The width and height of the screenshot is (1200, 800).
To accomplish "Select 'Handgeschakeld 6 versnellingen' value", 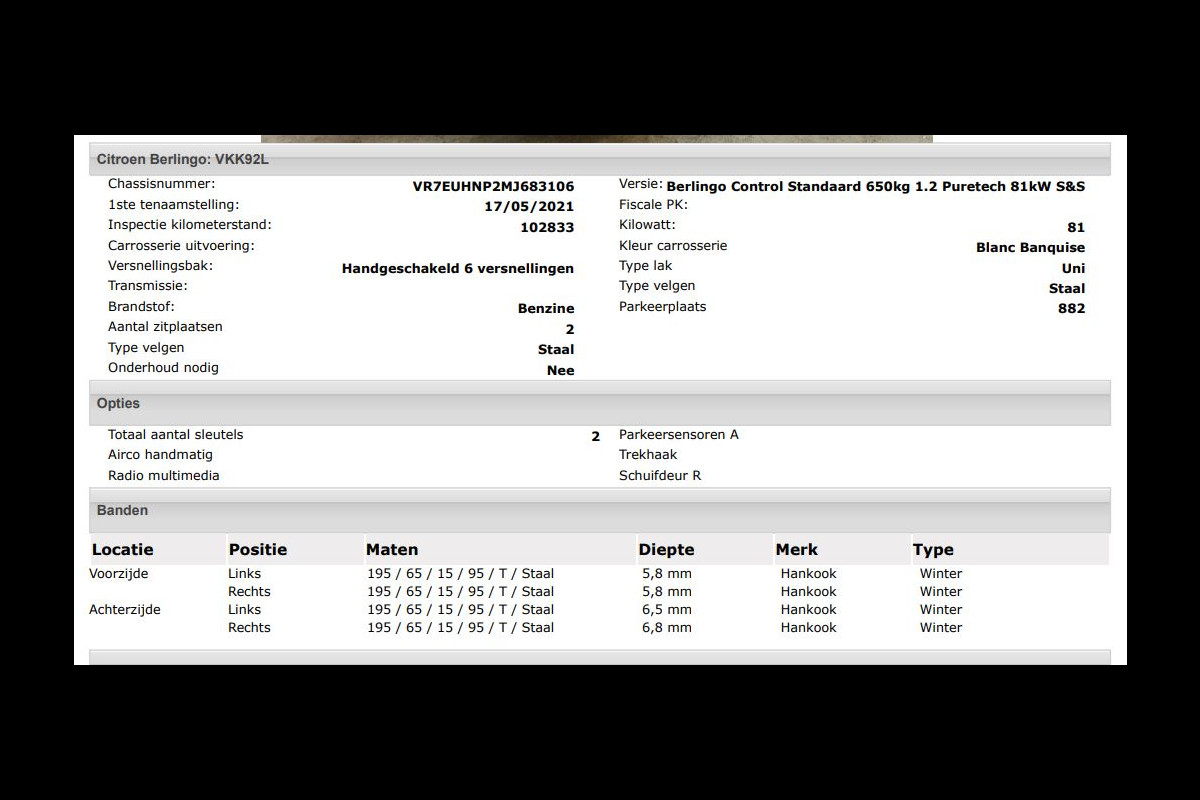I will 458,268.
